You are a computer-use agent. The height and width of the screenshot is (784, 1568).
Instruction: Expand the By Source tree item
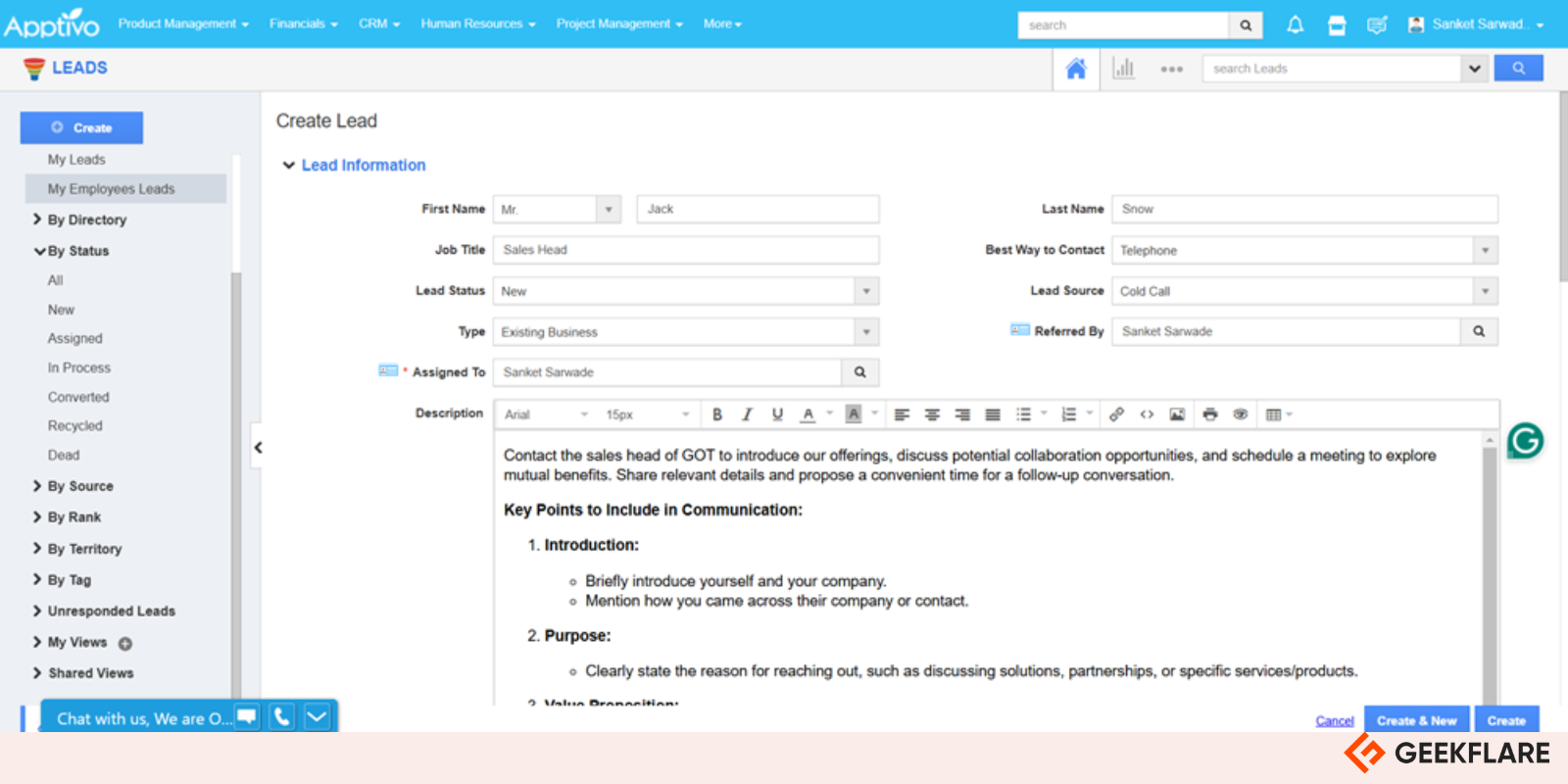[37, 486]
